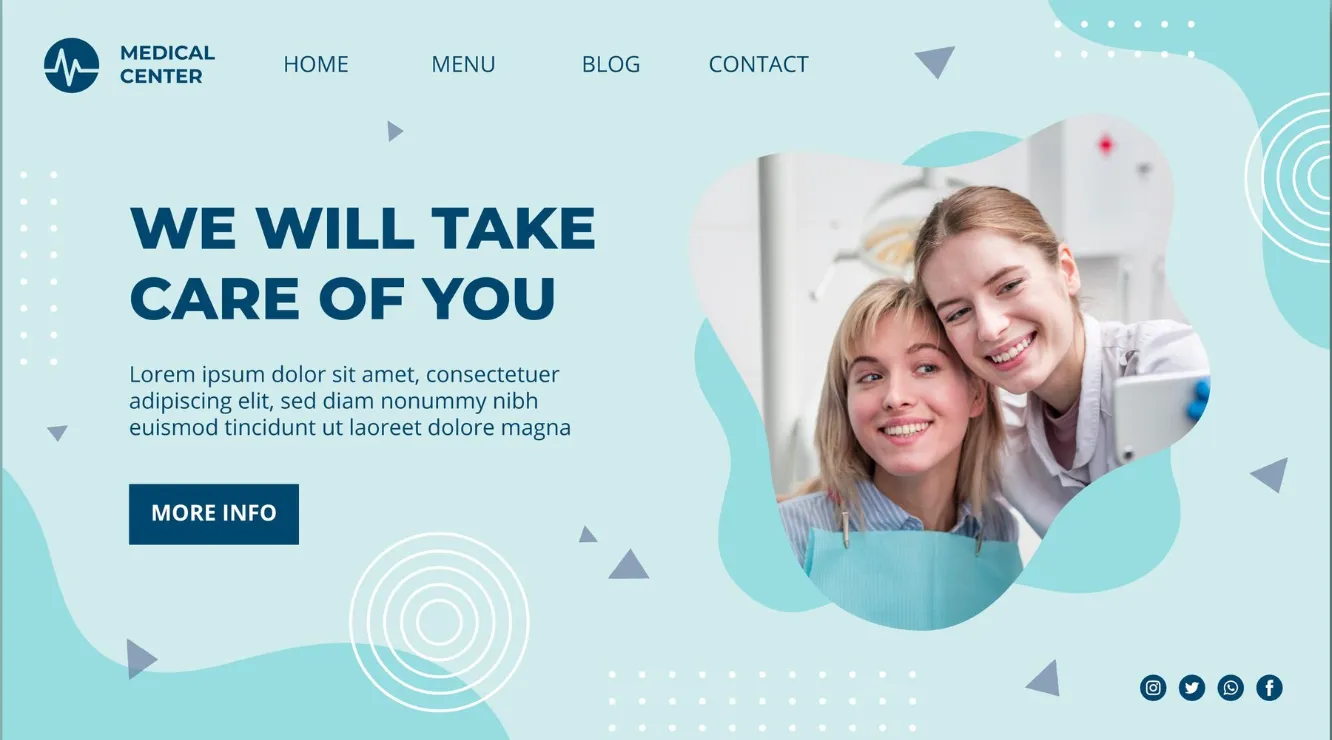Visit the Facebook icon link
Screen dimensions: 1332x740
pyautogui.click(x=1269, y=687)
